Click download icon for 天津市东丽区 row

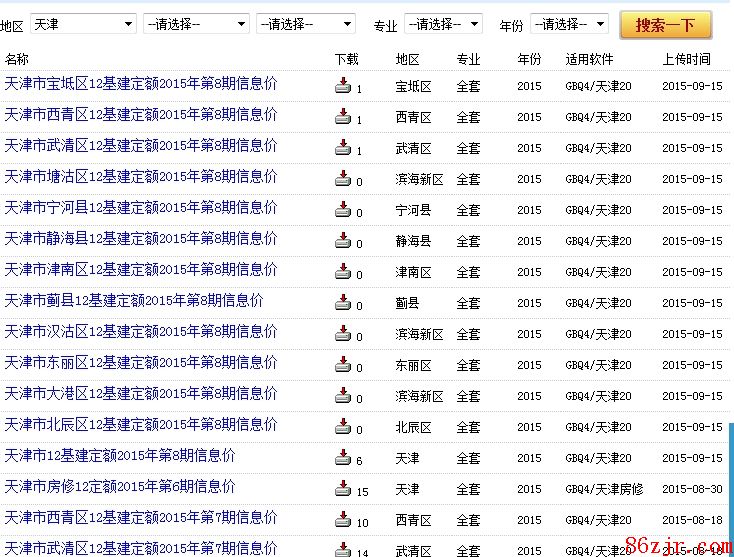click(x=343, y=365)
